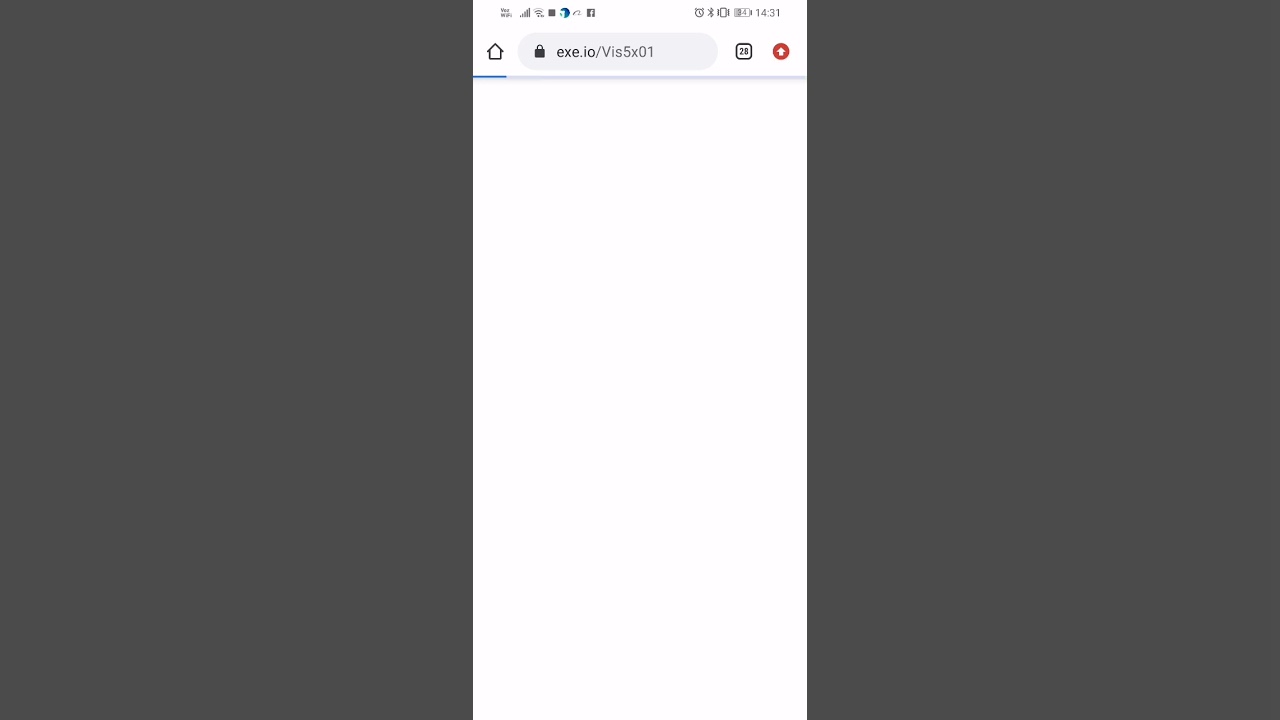The height and width of the screenshot is (720, 1280).
Task: Click the blue page loading progress bar
Action: pos(490,76)
